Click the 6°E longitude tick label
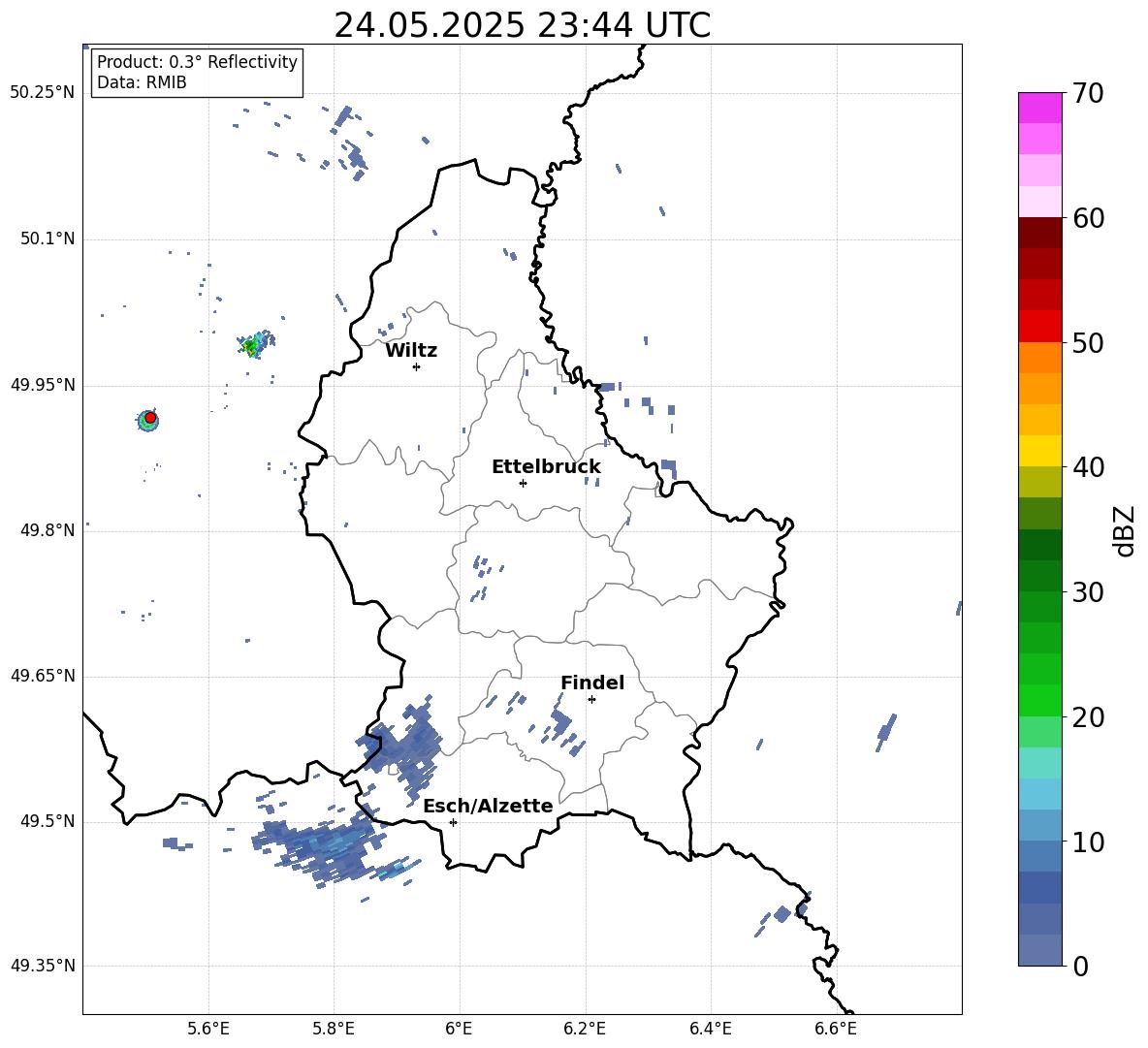Viewport: 1148px width, 1048px height. tap(459, 1029)
